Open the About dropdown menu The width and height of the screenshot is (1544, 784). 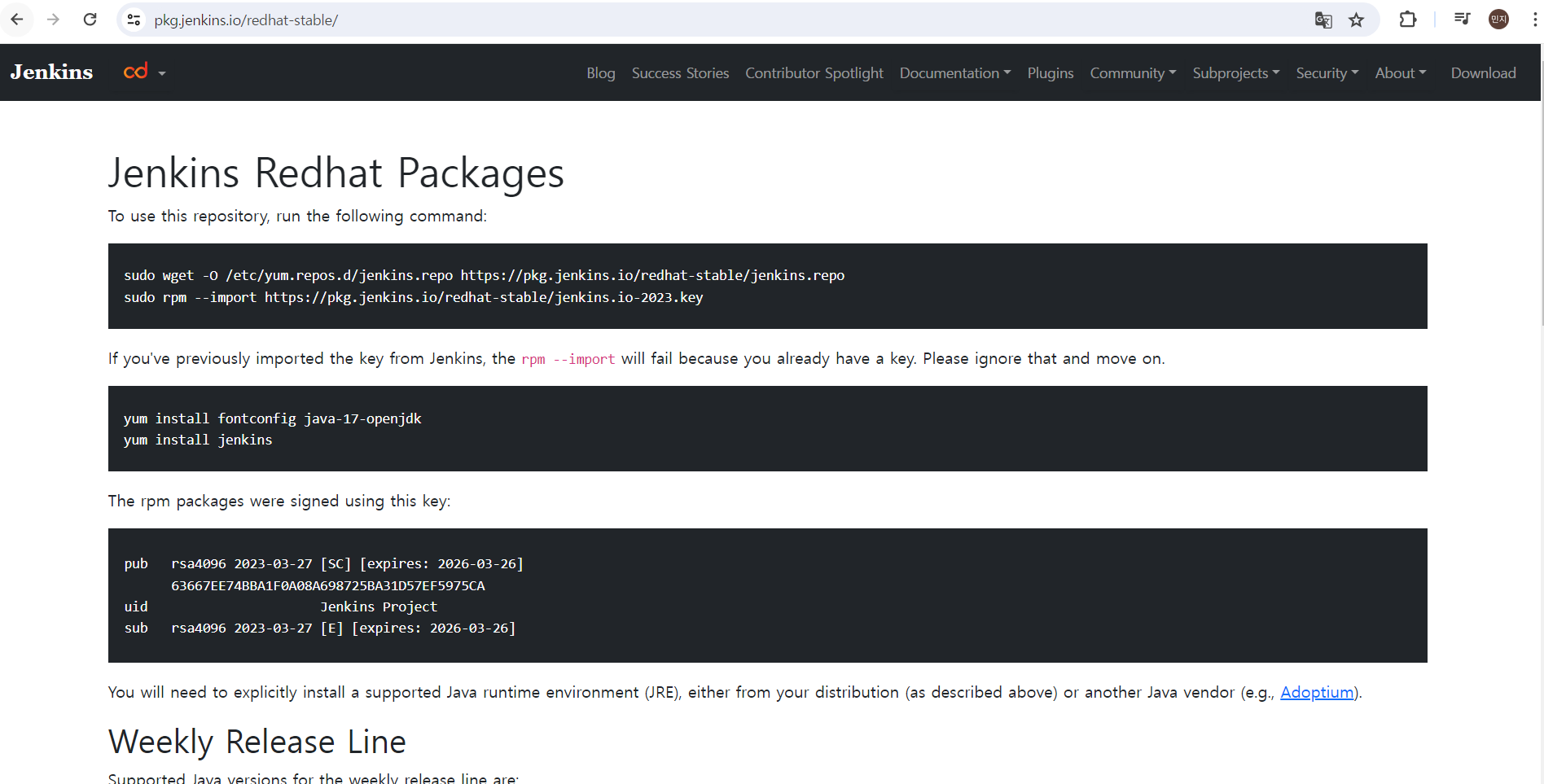point(1401,73)
